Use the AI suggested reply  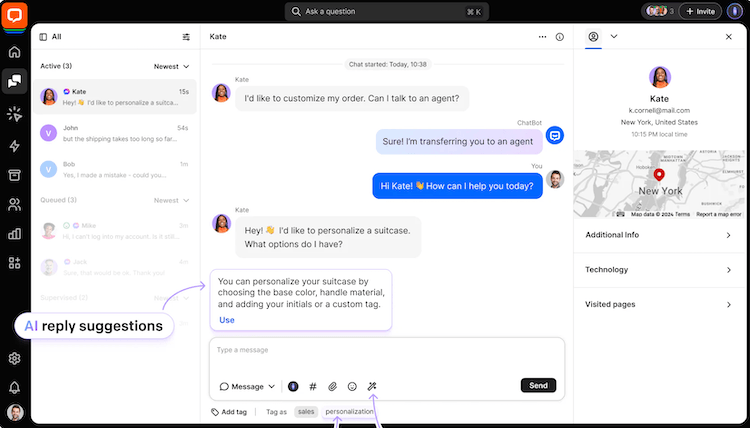coord(227,320)
